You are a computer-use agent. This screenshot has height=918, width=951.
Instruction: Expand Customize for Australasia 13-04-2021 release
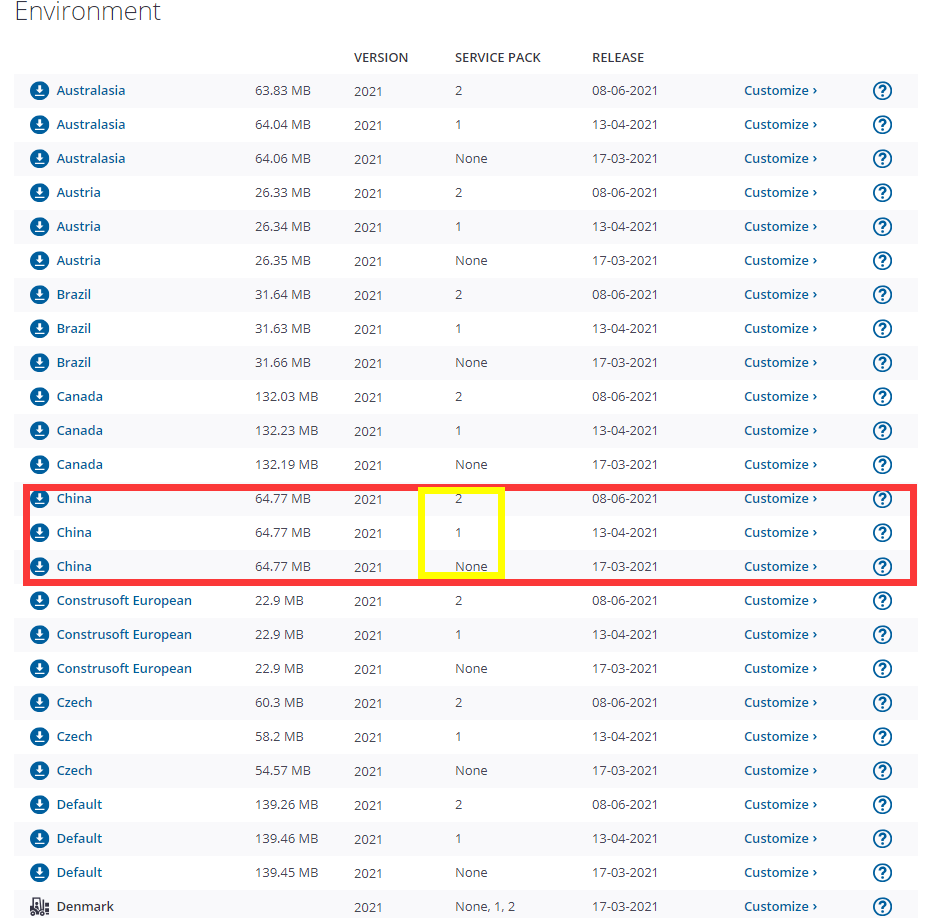[780, 125]
